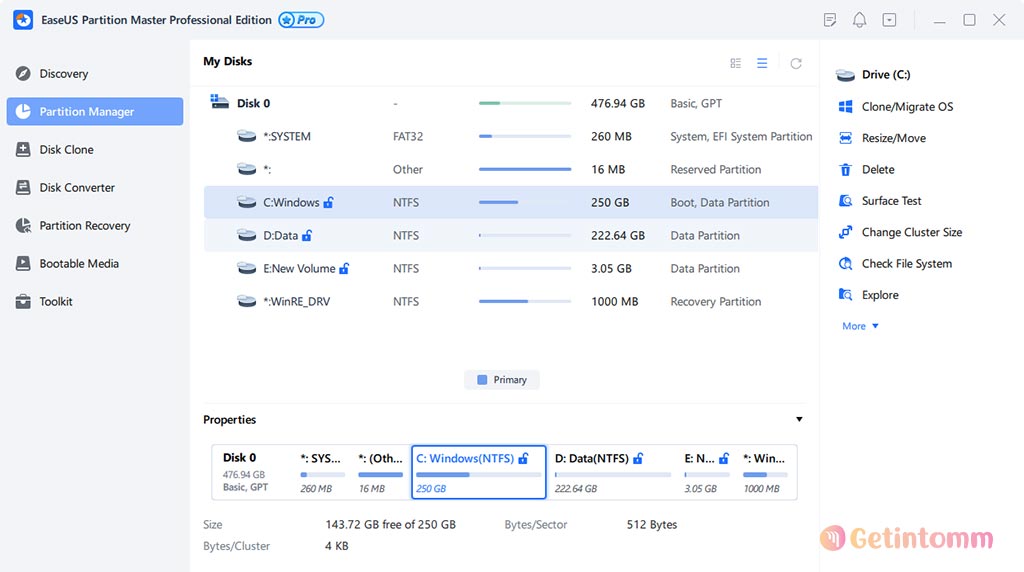Click the Toolkit briefcase icon
This screenshot has width=1024, height=572.
click(23, 301)
